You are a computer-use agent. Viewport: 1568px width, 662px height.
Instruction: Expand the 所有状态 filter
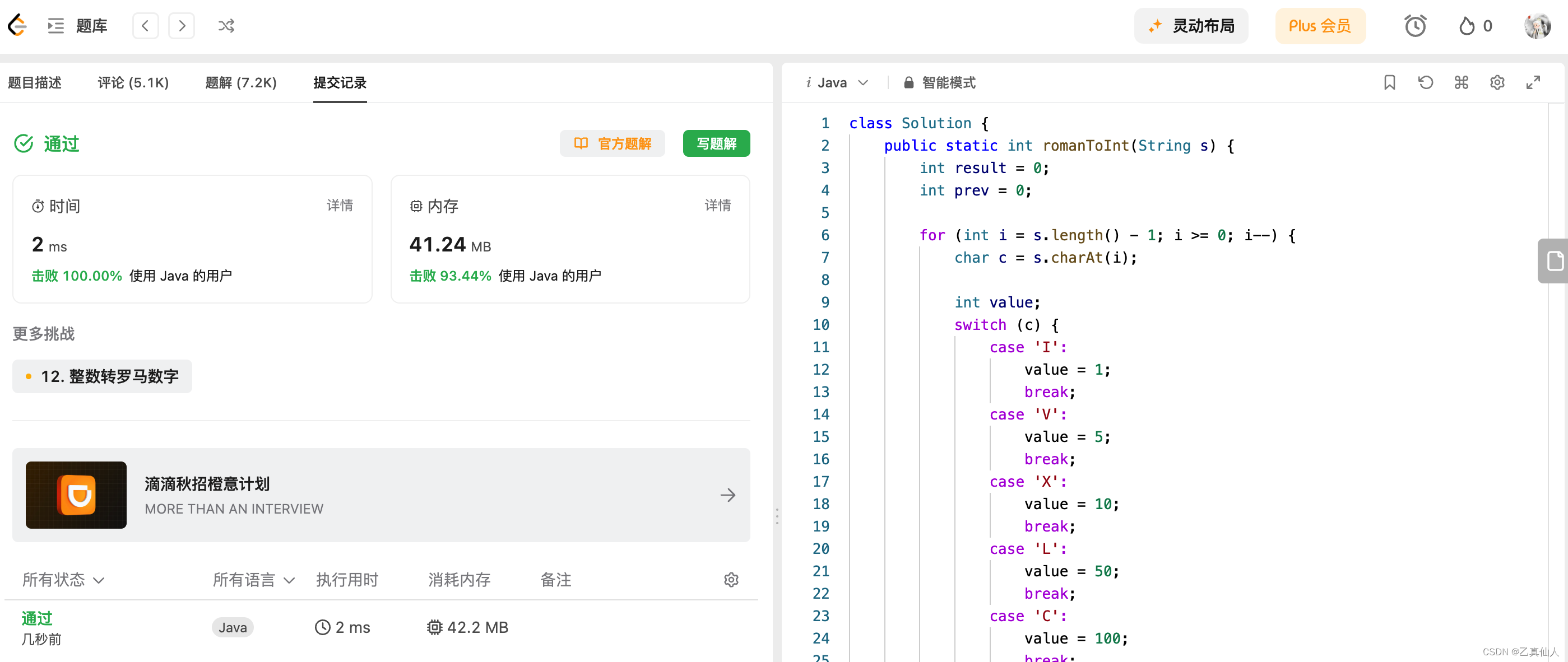click(63, 579)
